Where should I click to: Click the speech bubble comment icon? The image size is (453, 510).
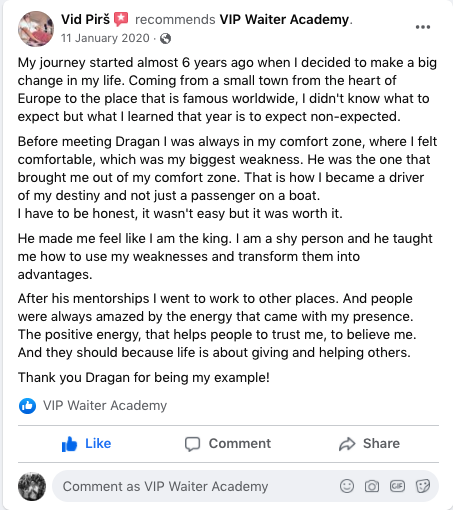192,444
